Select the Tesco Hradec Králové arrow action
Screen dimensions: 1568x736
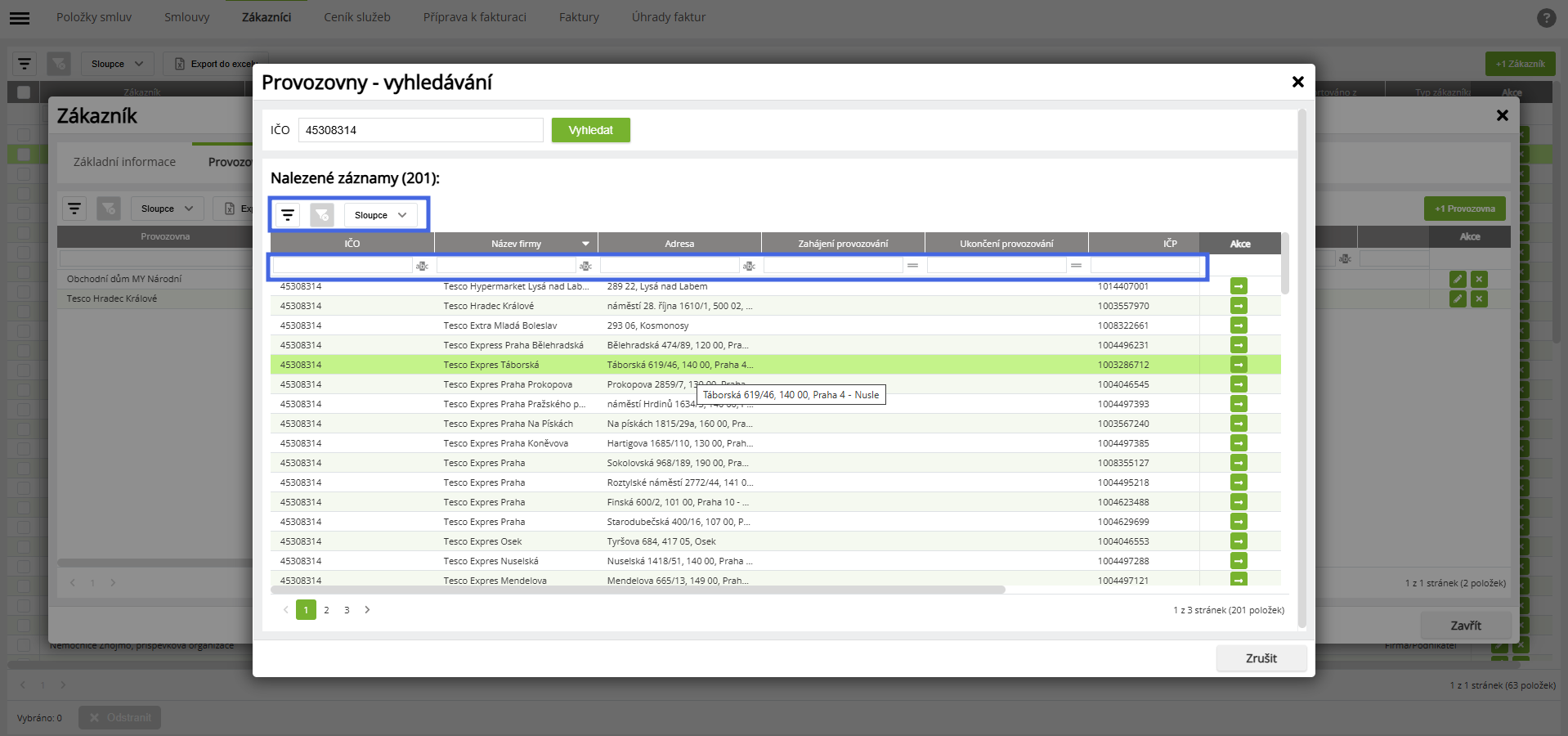coord(1239,306)
